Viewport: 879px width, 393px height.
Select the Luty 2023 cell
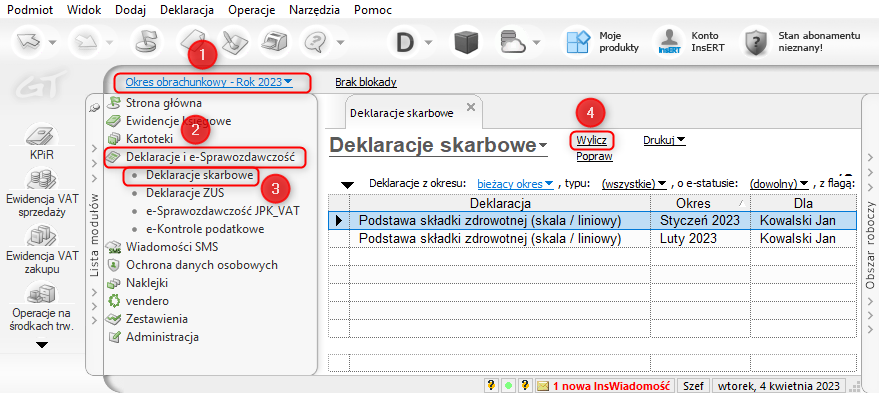coord(701,238)
